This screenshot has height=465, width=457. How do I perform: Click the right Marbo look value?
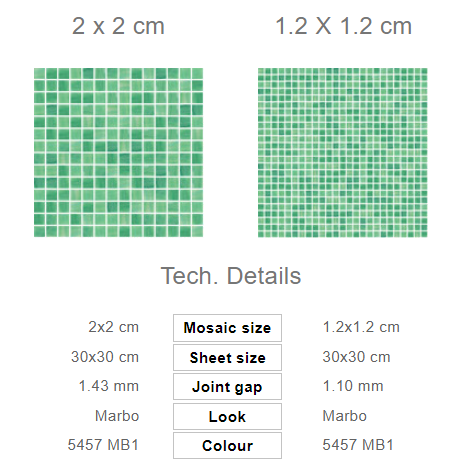[x=345, y=416]
